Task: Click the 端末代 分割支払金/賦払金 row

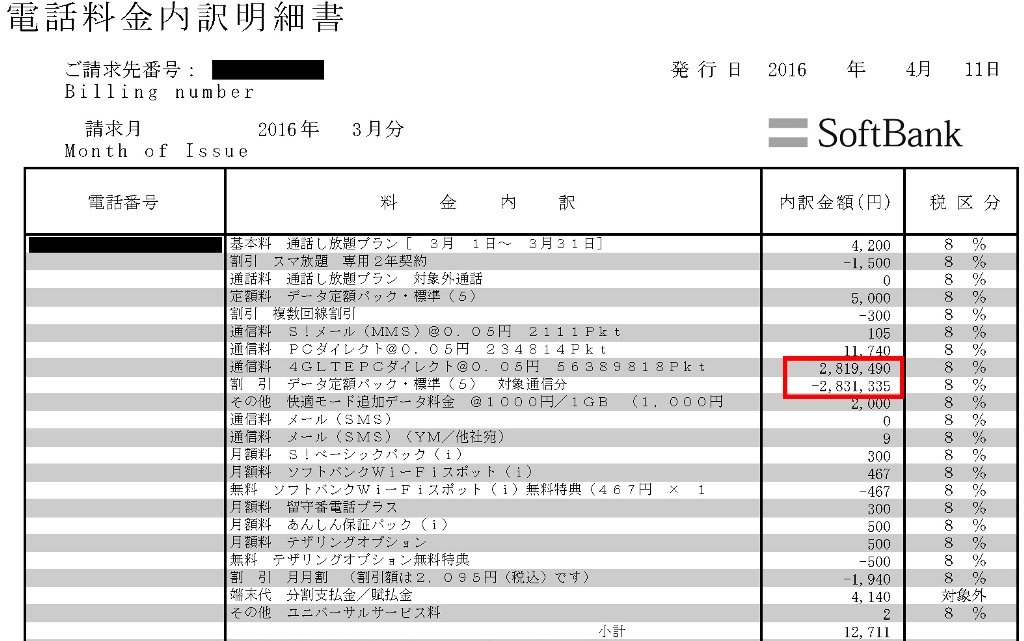Action: [321, 596]
